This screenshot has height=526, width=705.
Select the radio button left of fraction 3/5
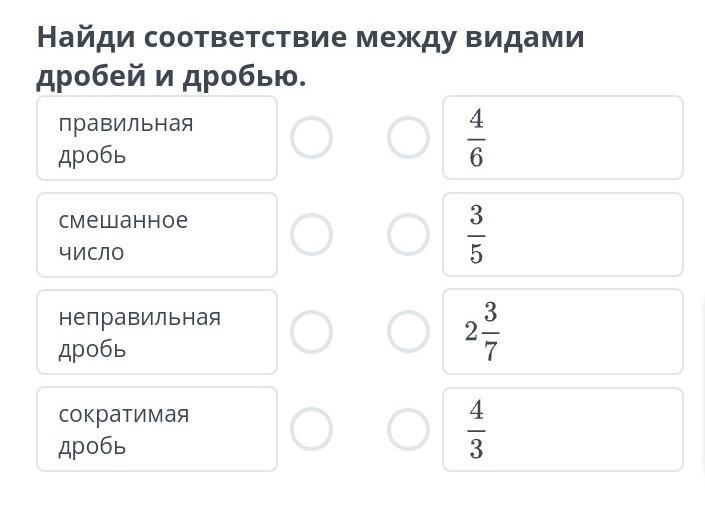[x=408, y=235]
